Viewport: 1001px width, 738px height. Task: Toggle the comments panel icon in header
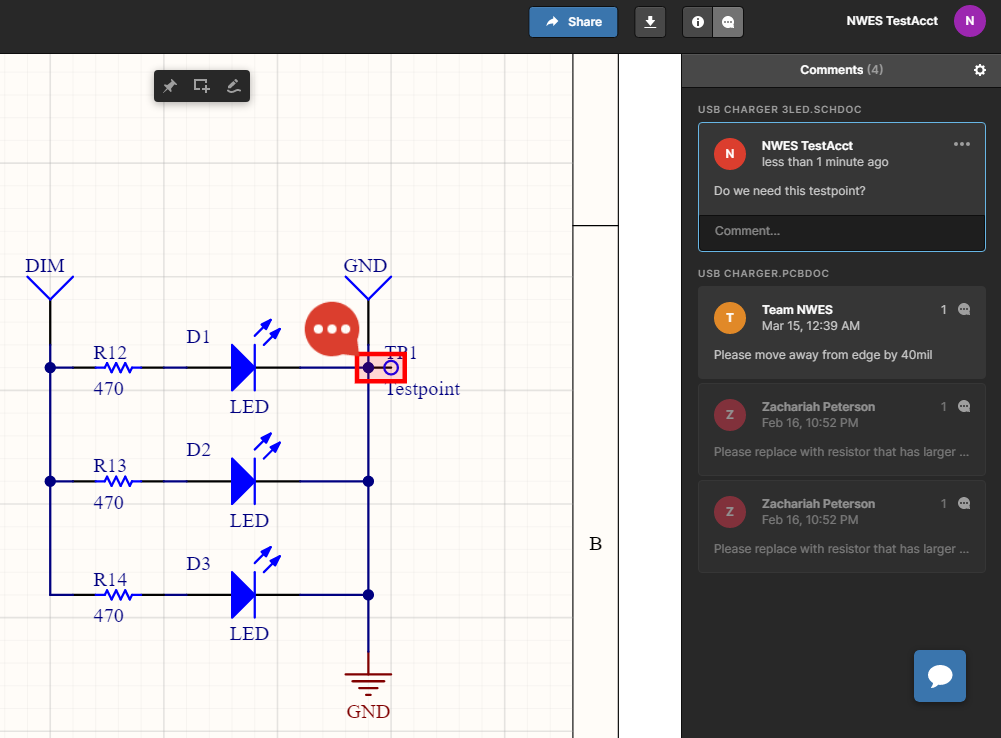pos(728,22)
